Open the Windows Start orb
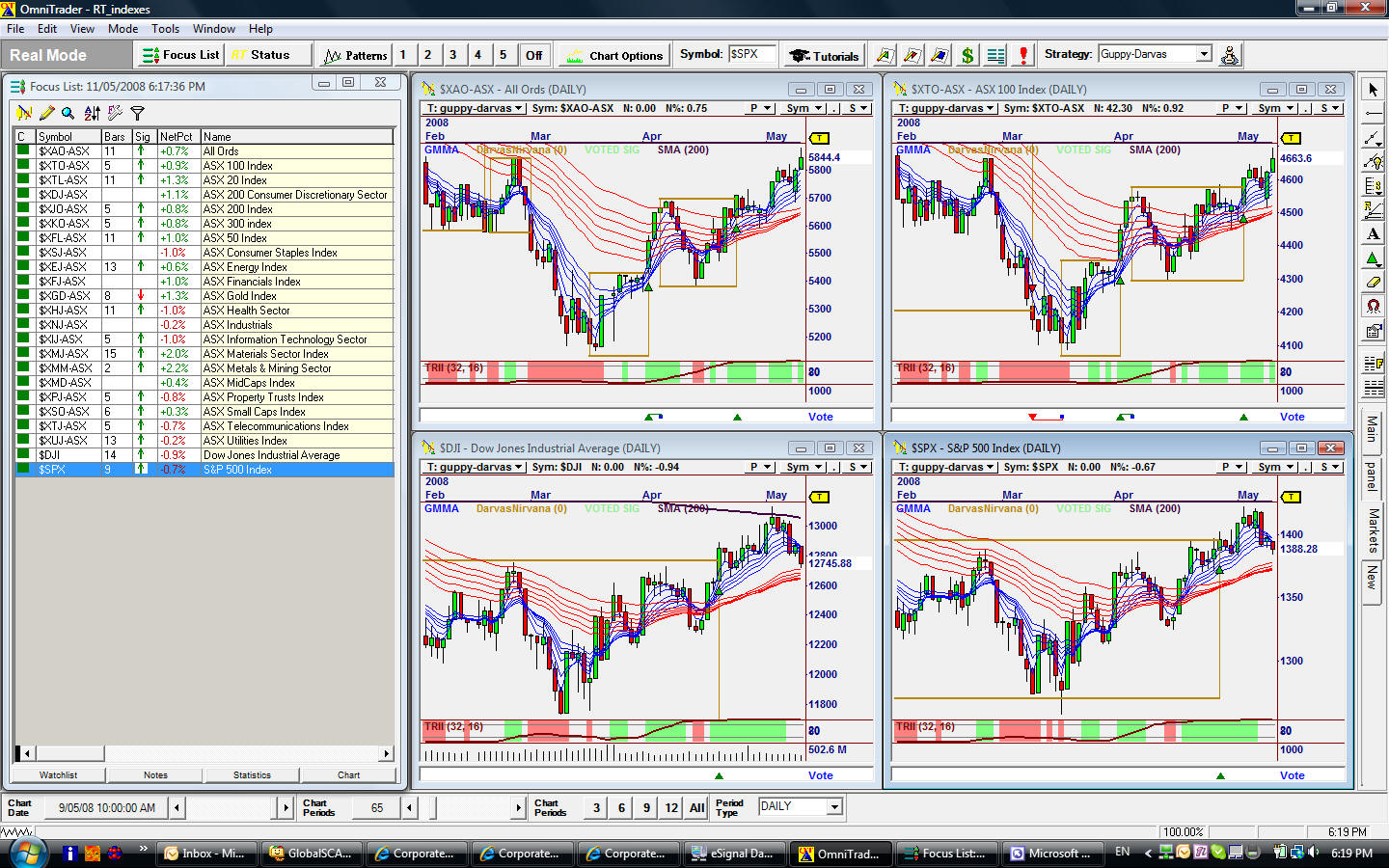This screenshot has height=868, width=1389. pyautogui.click(x=27, y=853)
